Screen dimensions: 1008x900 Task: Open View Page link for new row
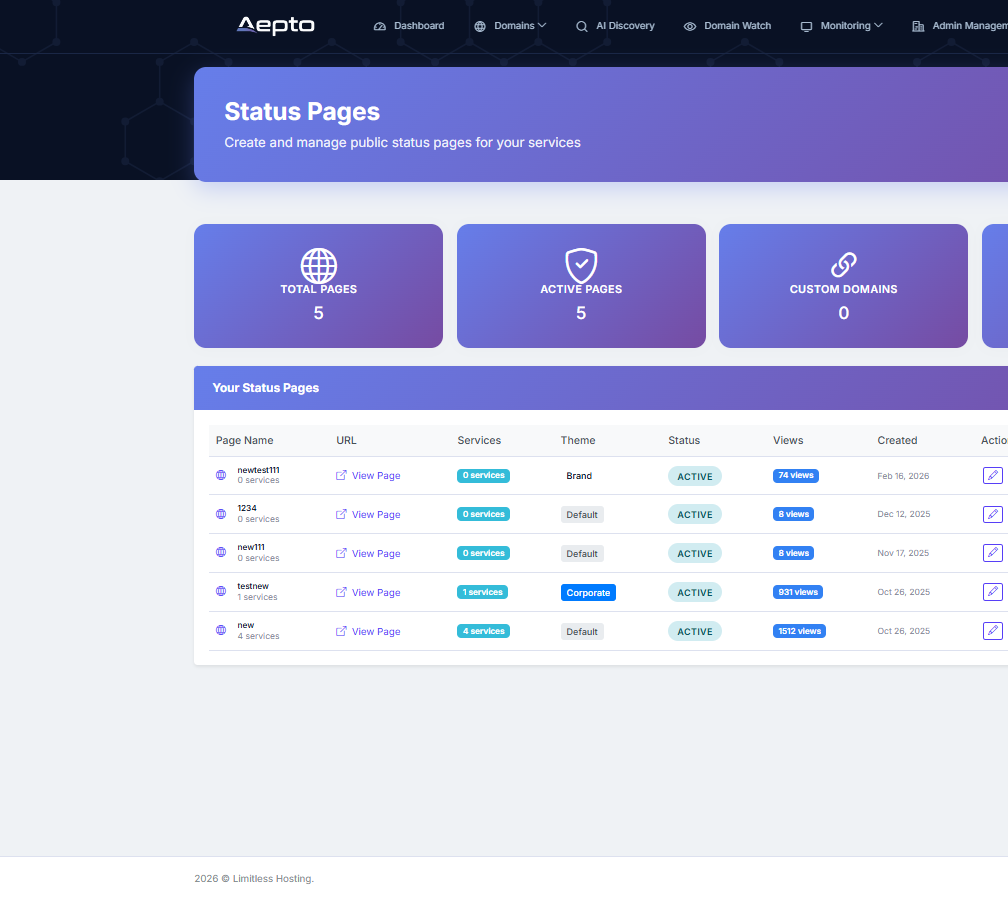coord(368,632)
